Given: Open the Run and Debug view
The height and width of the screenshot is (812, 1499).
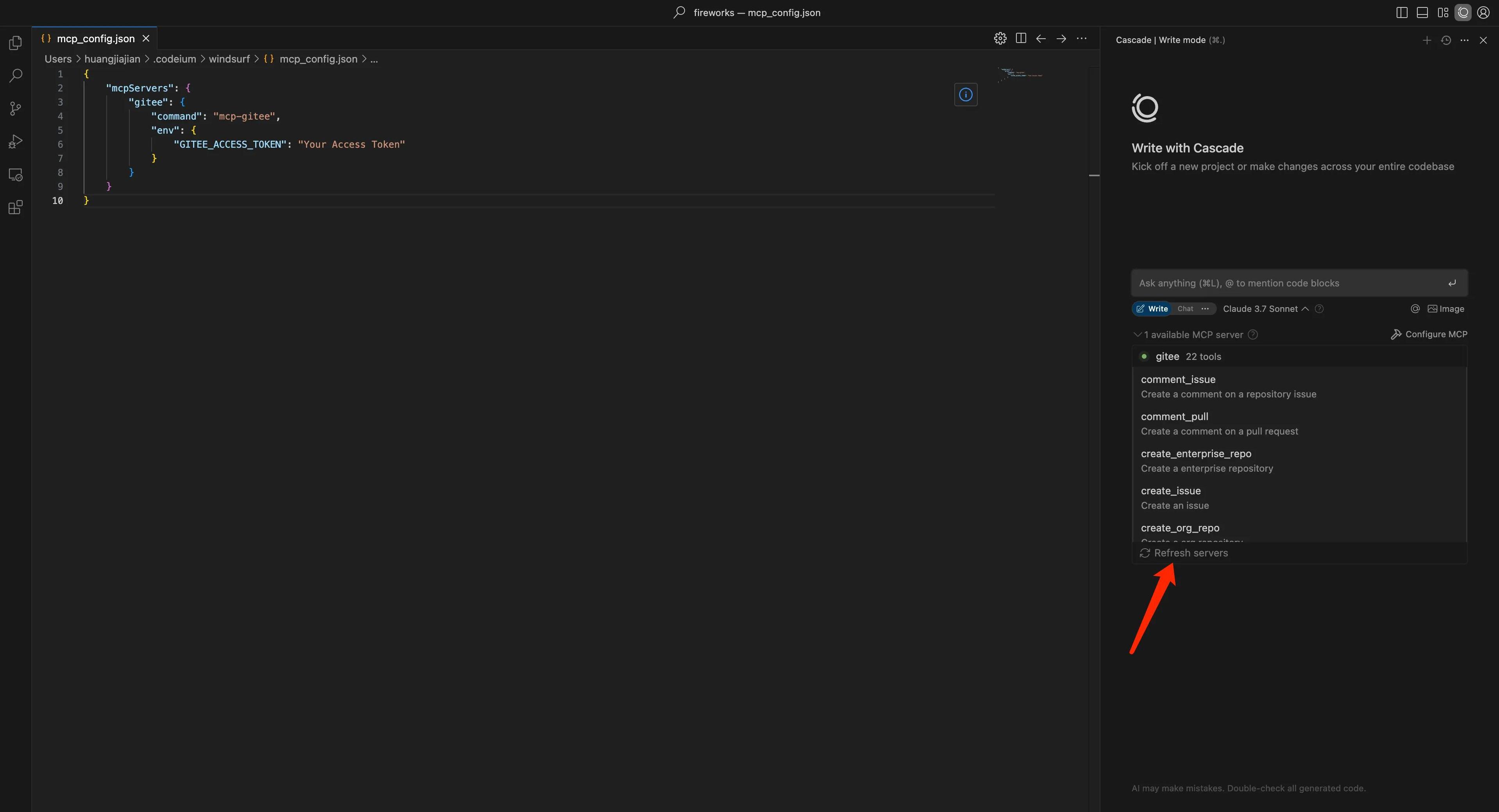Looking at the screenshot, I should [16, 141].
